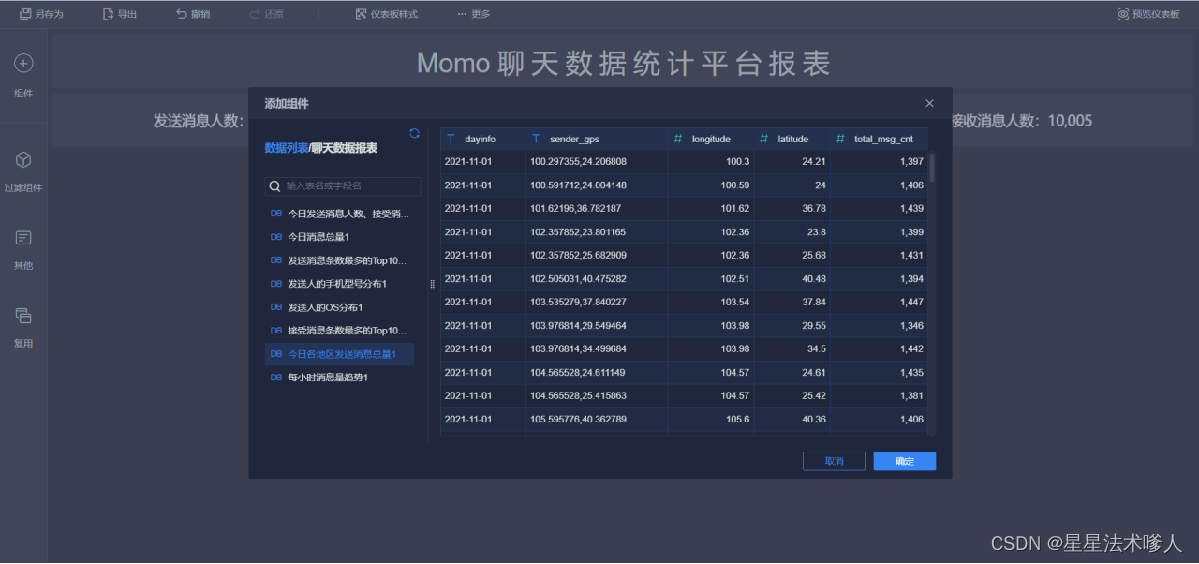Click the refresh icon above the data list

point(414,133)
